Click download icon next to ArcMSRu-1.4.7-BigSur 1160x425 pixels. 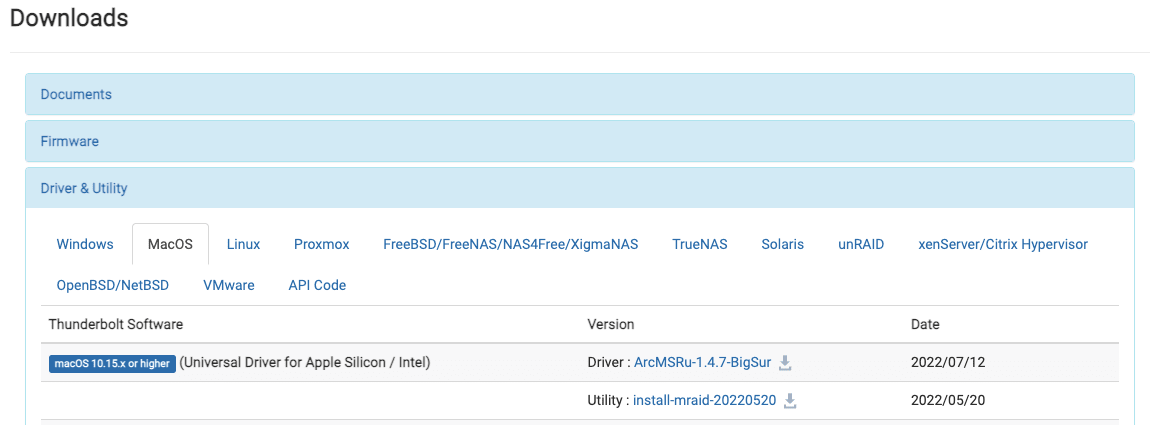click(785, 363)
